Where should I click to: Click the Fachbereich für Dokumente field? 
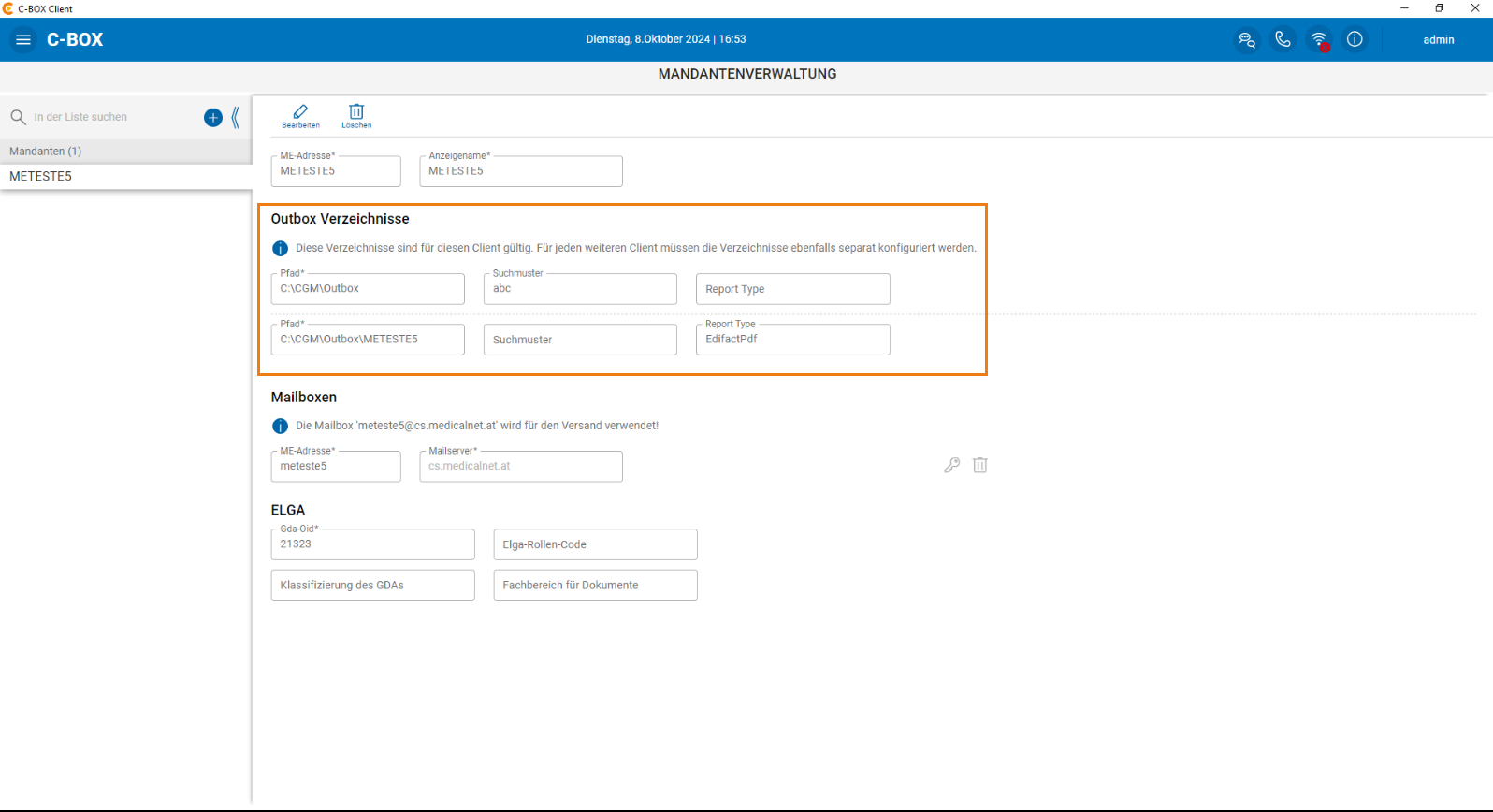click(x=596, y=585)
